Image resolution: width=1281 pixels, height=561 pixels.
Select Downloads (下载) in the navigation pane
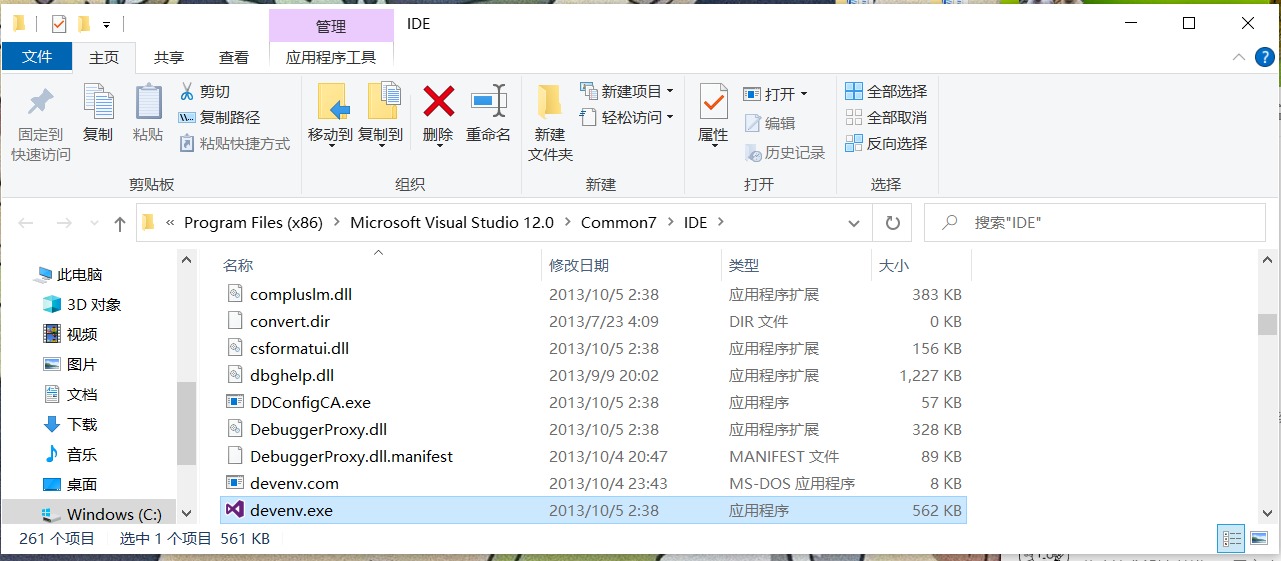tap(70, 424)
